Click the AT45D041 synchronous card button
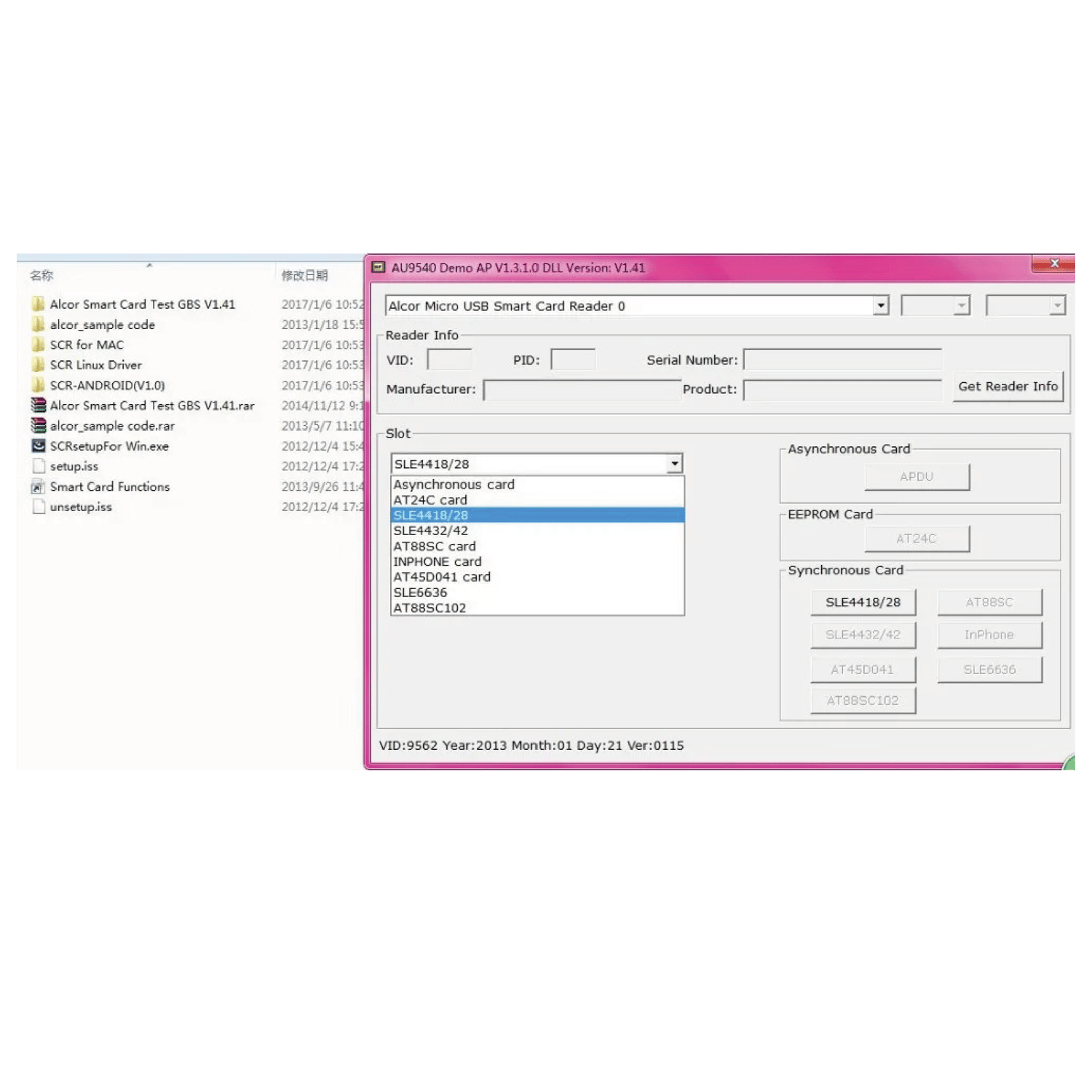The width and height of the screenshot is (1092, 1092). pyautogui.click(x=863, y=669)
